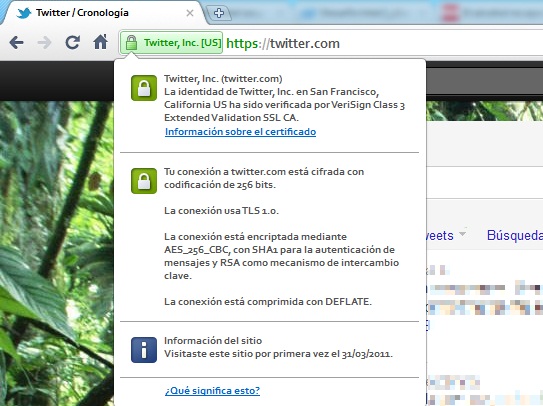The width and height of the screenshot is (543, 406).
Task: Click "codificación de 256 bits." text
Action: coord(220,185)
